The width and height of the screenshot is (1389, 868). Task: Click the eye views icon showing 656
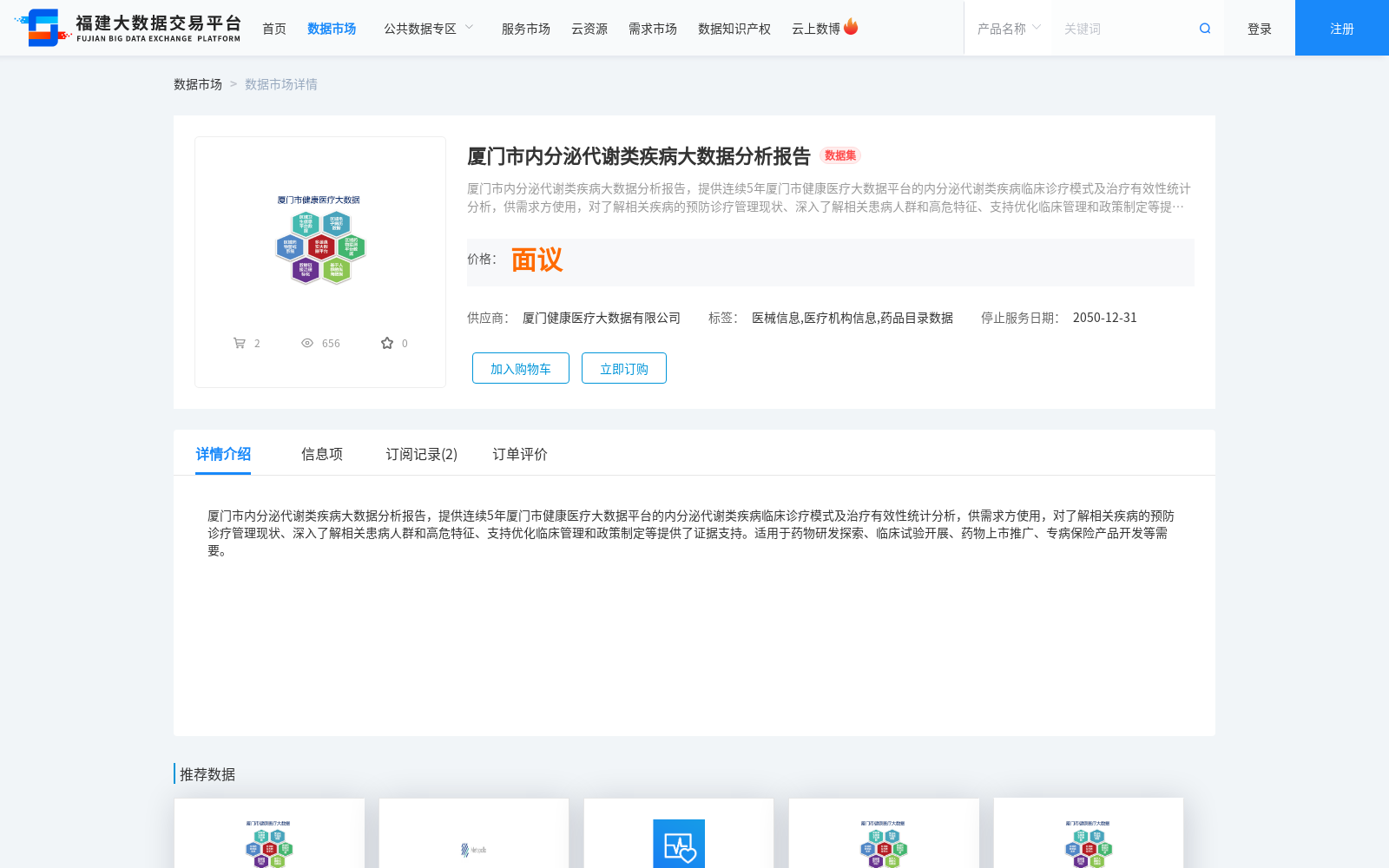(307, 343)
